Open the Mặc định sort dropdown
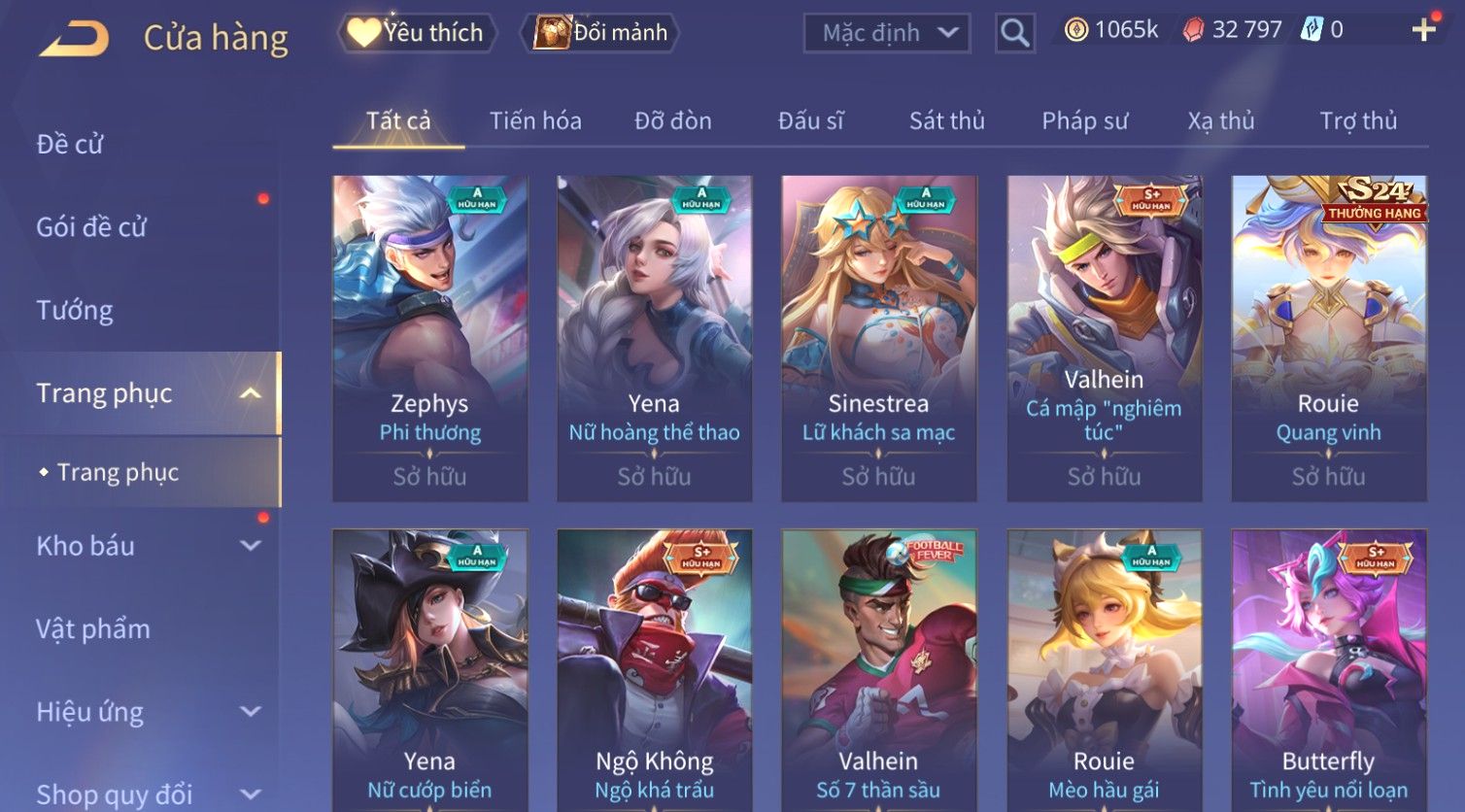Viewport: 1465px width, 812px height. [887, 33]
